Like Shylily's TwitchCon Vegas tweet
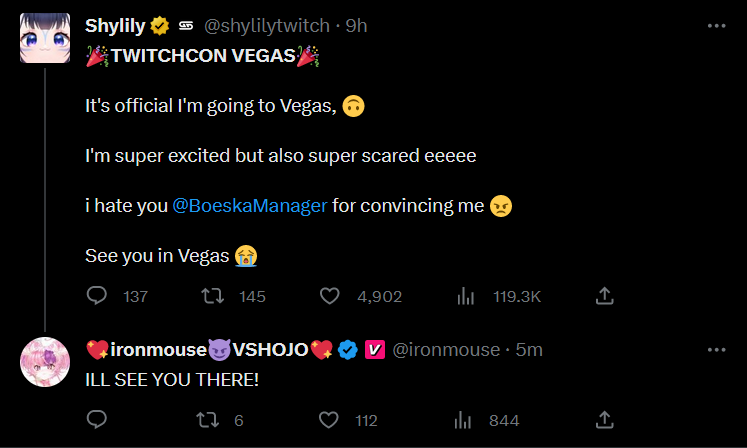 [x=330, y=296]
